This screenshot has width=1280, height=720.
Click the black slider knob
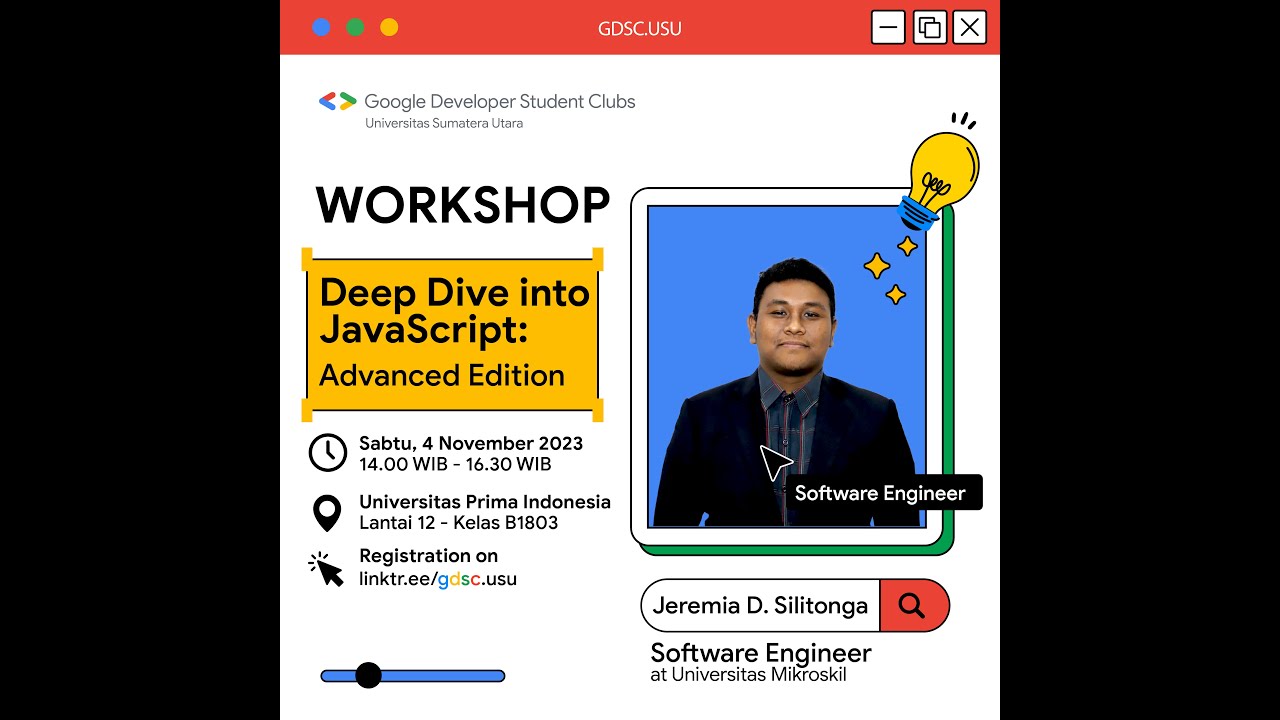coord(368,675)
